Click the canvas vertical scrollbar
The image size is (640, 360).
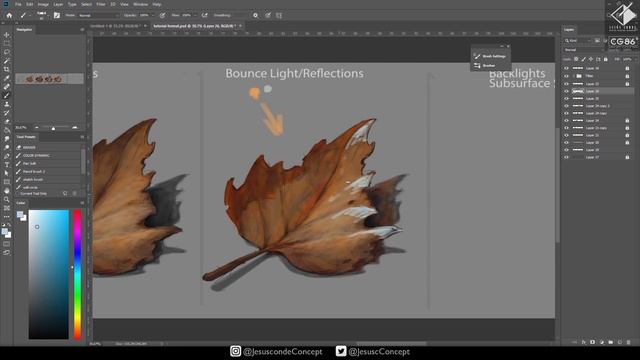[x=557, y=186]
